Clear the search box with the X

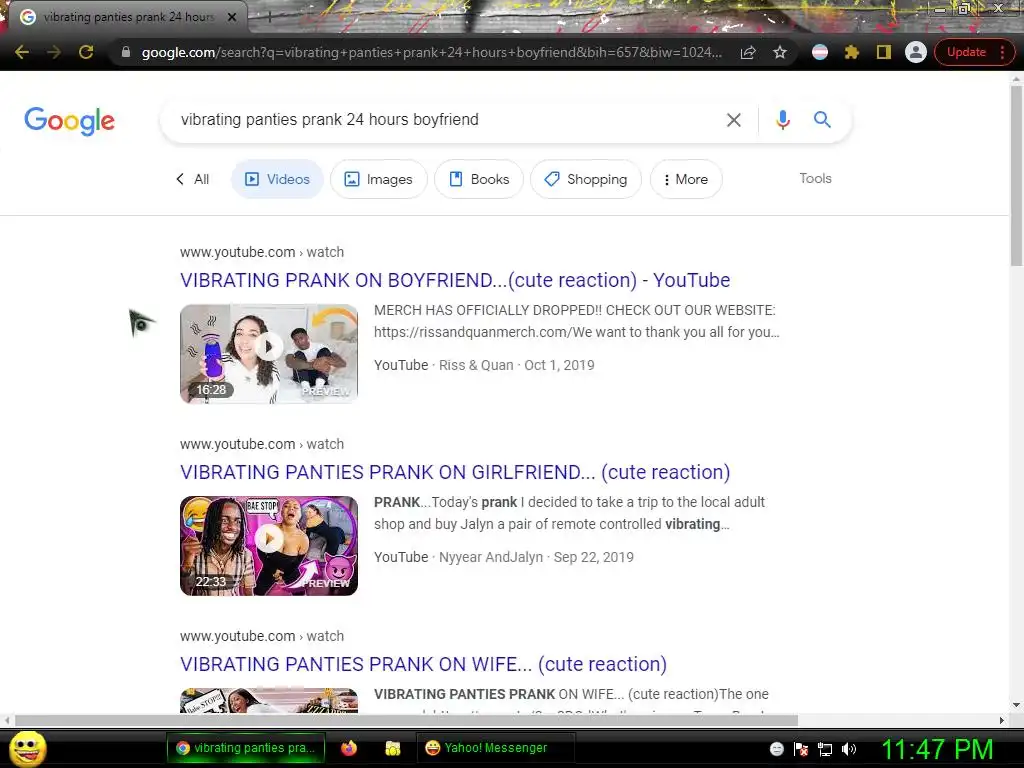pyautogui.click(x=733, y=120)
